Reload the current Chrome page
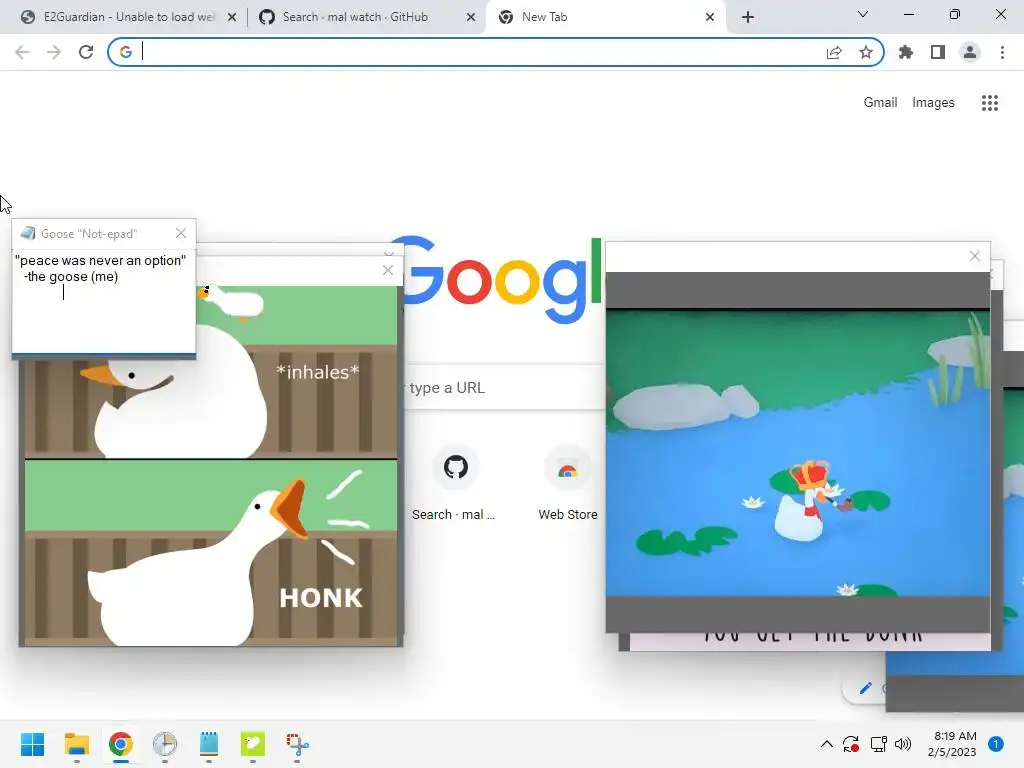The width and height of the screenshot is (1024, 768). (86, 52)
